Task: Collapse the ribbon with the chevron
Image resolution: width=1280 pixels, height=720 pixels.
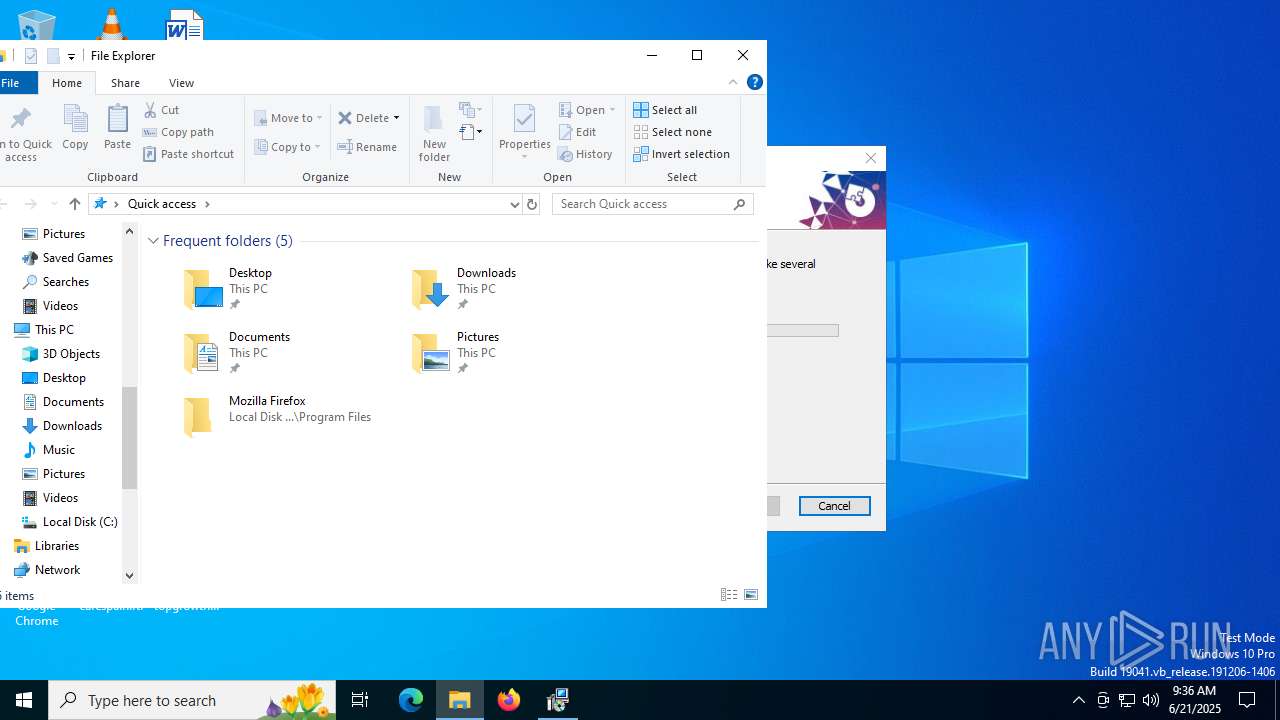Action: click(x=733, y=83)
